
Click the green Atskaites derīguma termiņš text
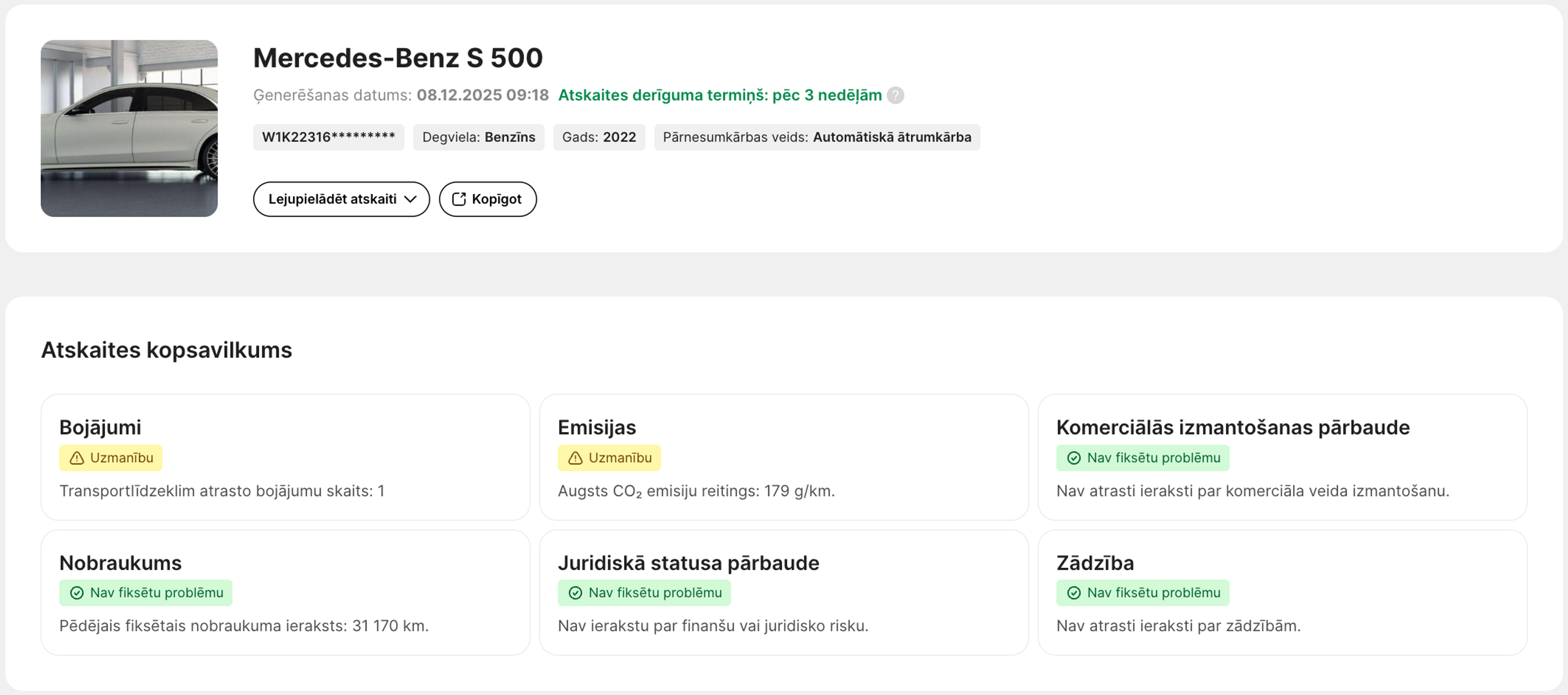[x=720, y=95]
